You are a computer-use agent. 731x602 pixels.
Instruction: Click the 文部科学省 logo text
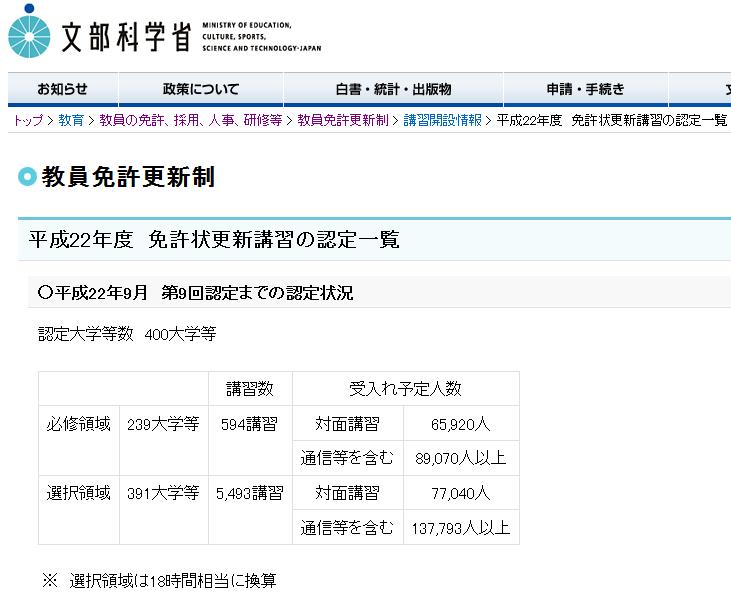click(x=126, y=35)
